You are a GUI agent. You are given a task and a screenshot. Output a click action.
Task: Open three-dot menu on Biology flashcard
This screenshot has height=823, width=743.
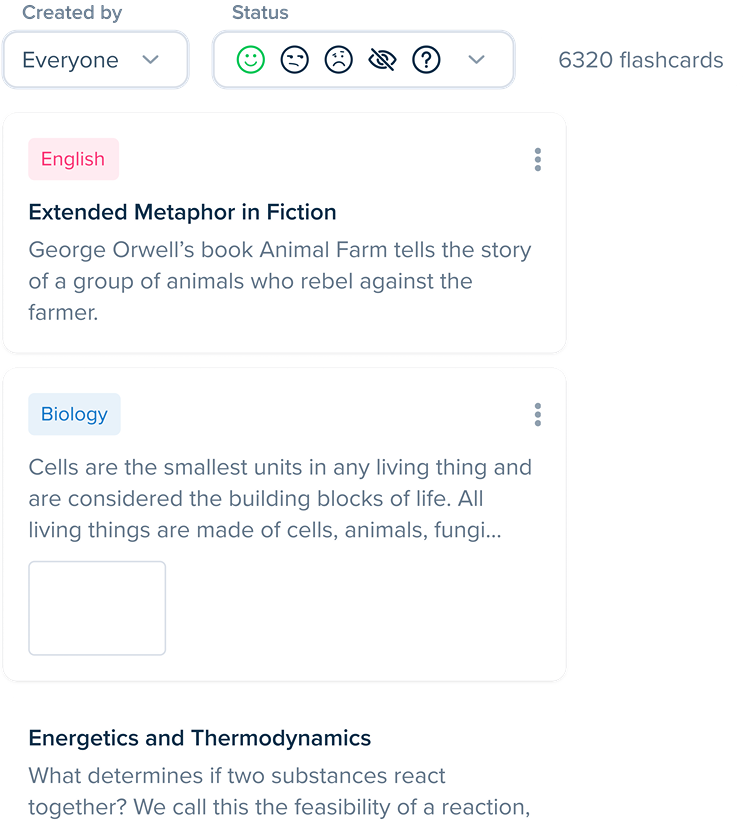[x=538, y=415]
